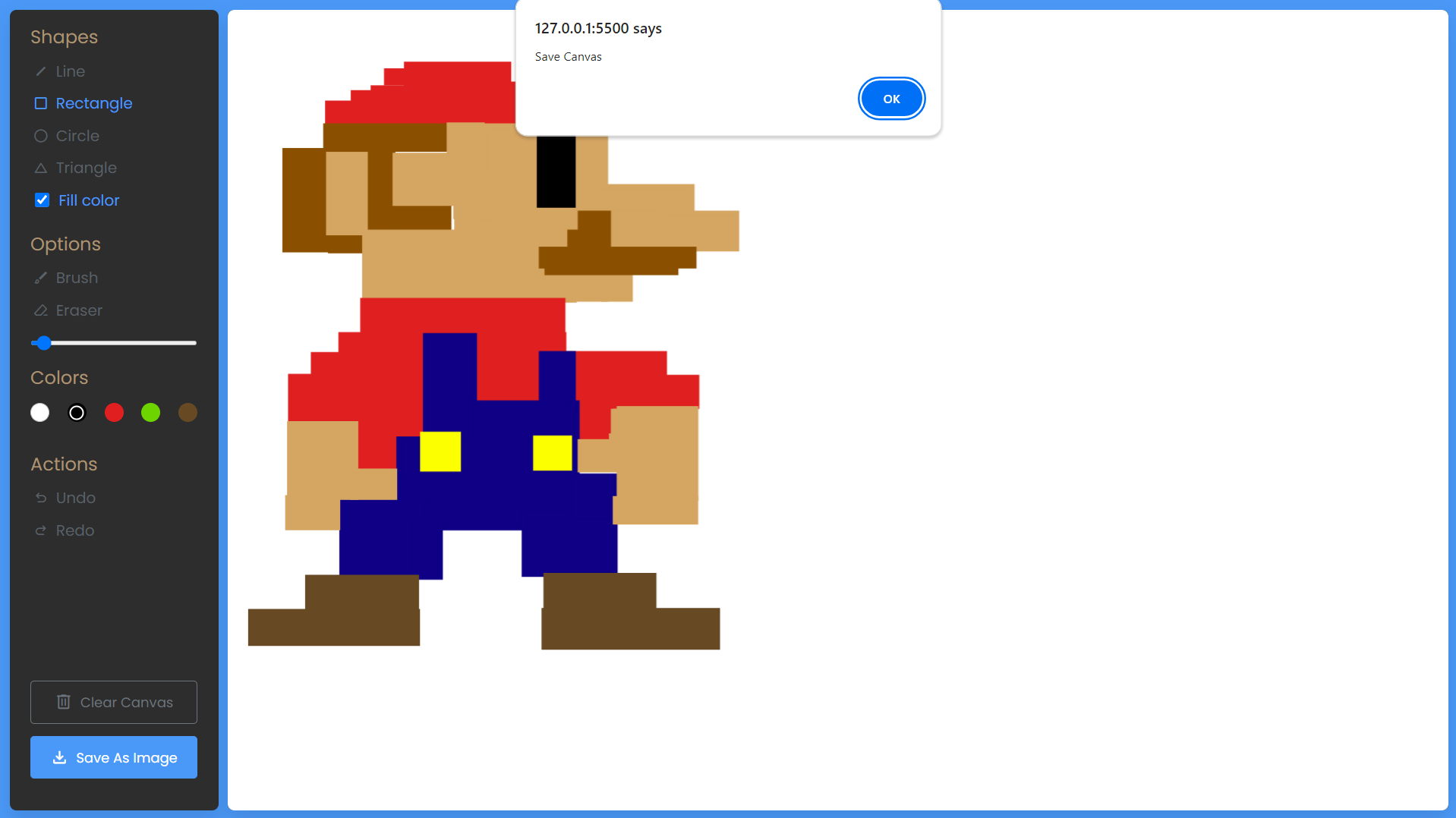This screenshot has width=1456, height=818.
Task: Click the Triangle label
Action: tap(87, 168)
